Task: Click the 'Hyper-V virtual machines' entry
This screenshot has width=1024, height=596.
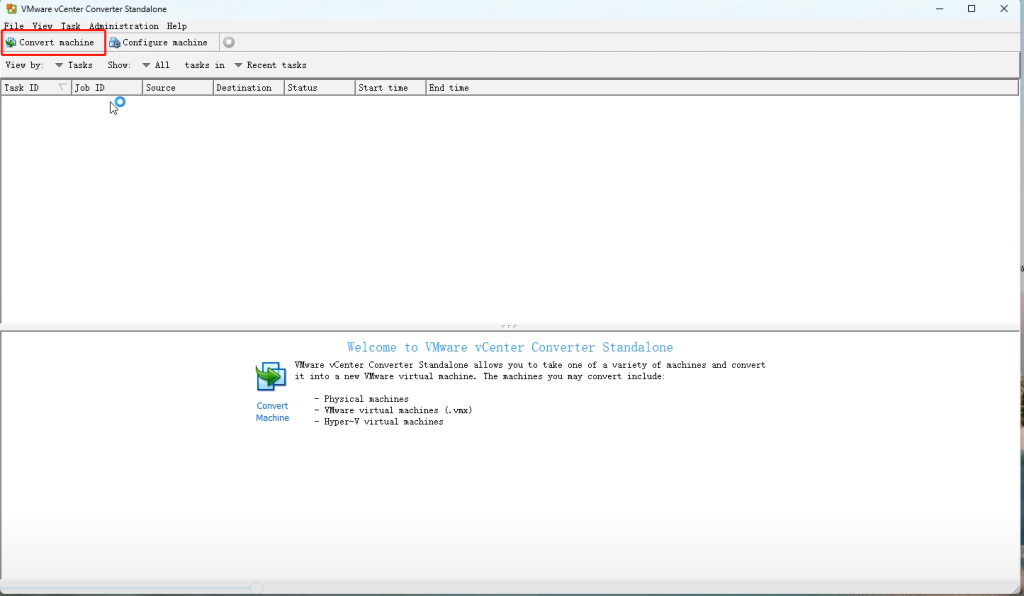Action: point(383,422)
